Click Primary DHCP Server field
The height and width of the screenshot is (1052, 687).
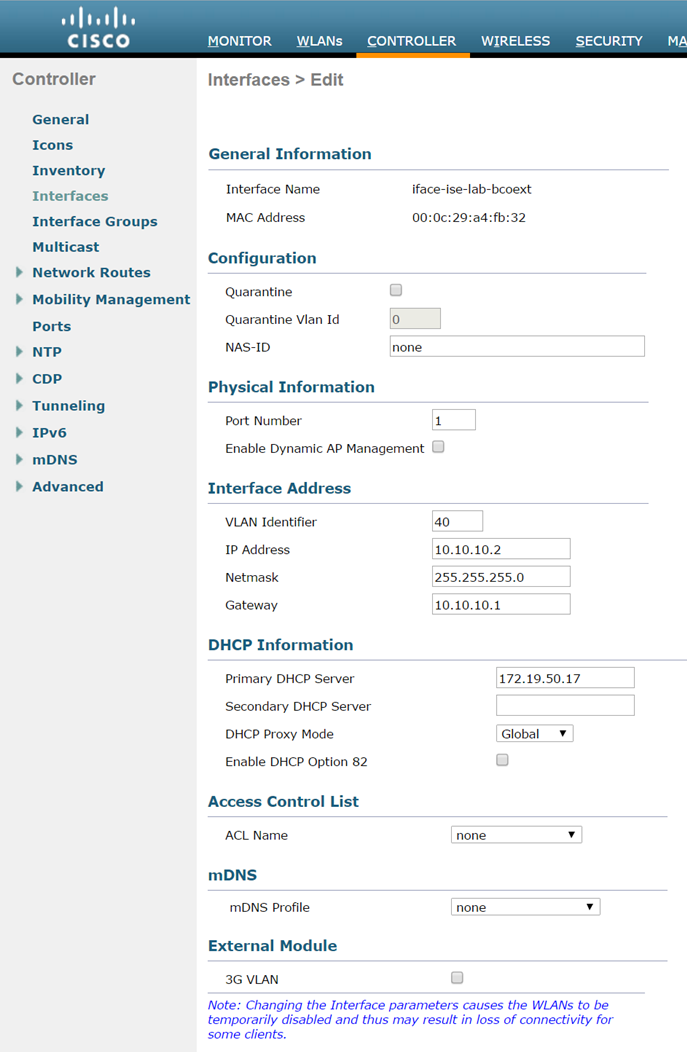click(x=566, y=678)
